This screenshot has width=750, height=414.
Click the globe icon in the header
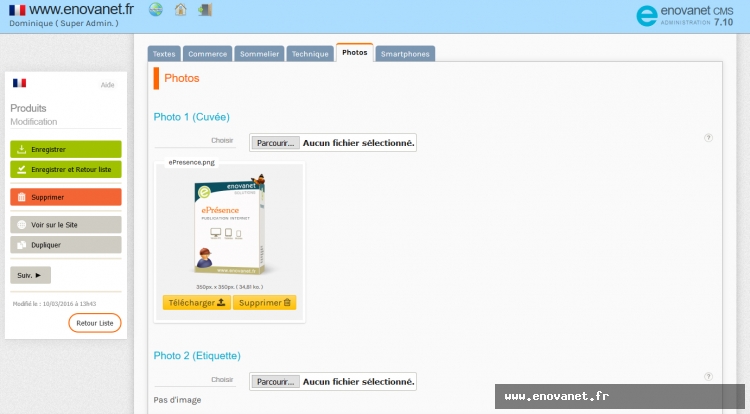point(155,9)
